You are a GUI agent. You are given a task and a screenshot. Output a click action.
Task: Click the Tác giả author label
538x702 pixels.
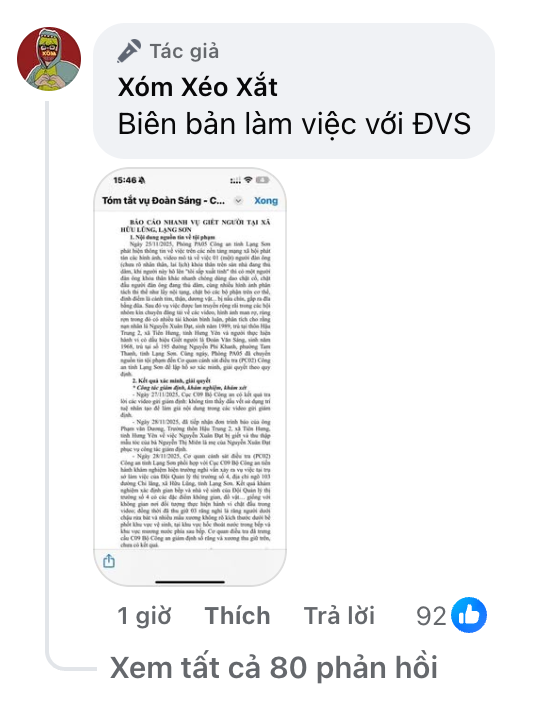[184, 51]
